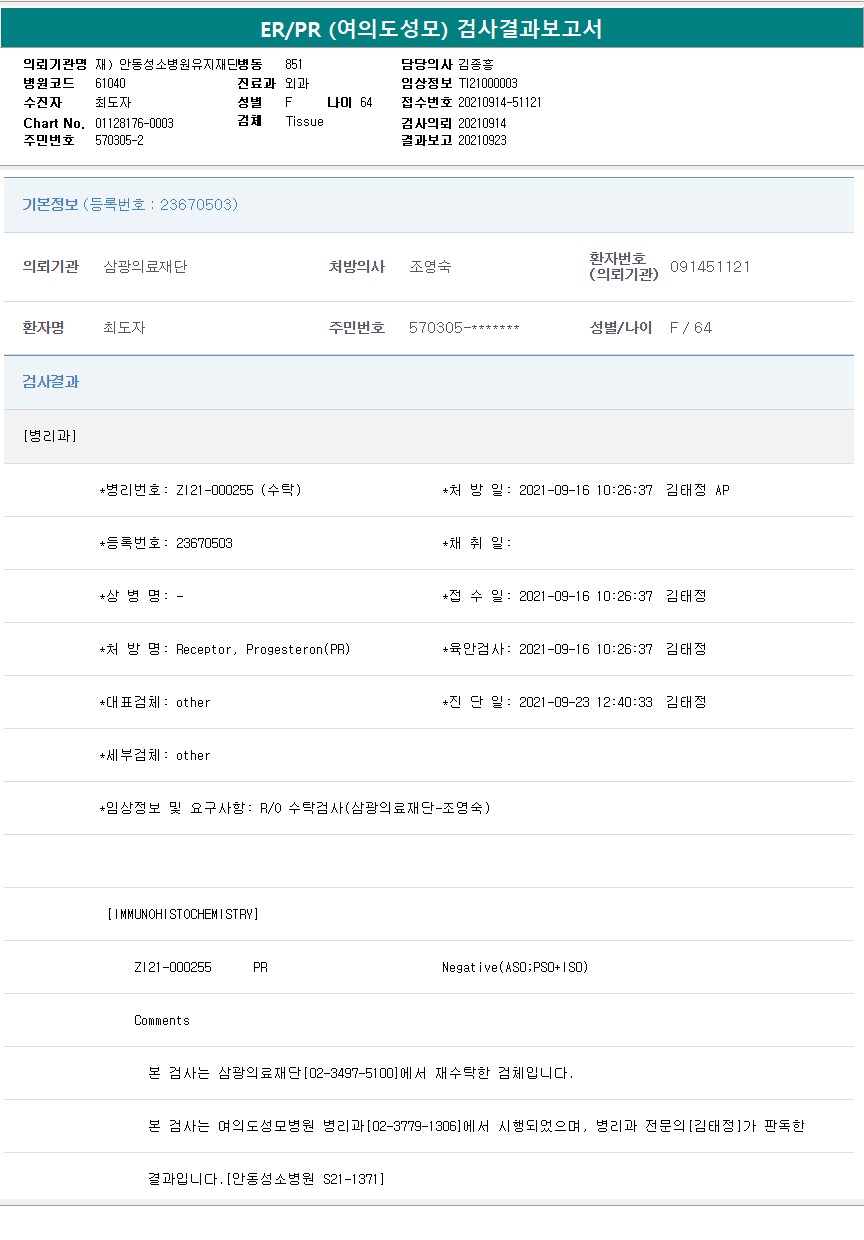Click the 안동성소병원 S21-1371 reference line
864x1240 pixels.
(x=266, y=1179)
